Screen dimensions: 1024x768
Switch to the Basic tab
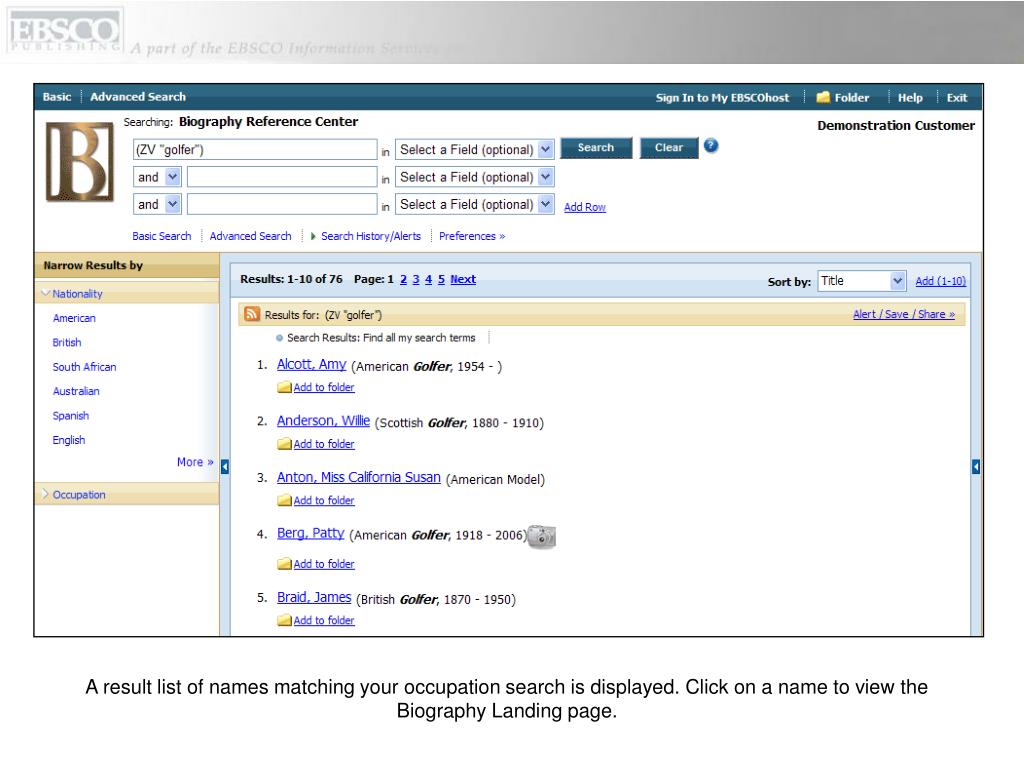57,97
